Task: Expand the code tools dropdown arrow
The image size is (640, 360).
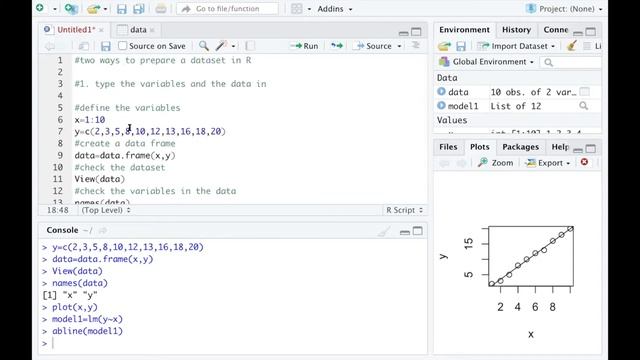Action: (233, 46)
